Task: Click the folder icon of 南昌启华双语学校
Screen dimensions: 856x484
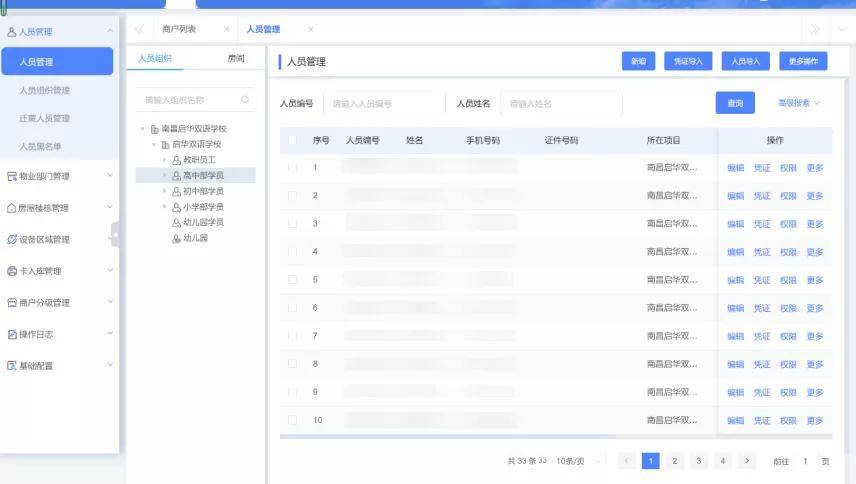Action: click(154, 129)
